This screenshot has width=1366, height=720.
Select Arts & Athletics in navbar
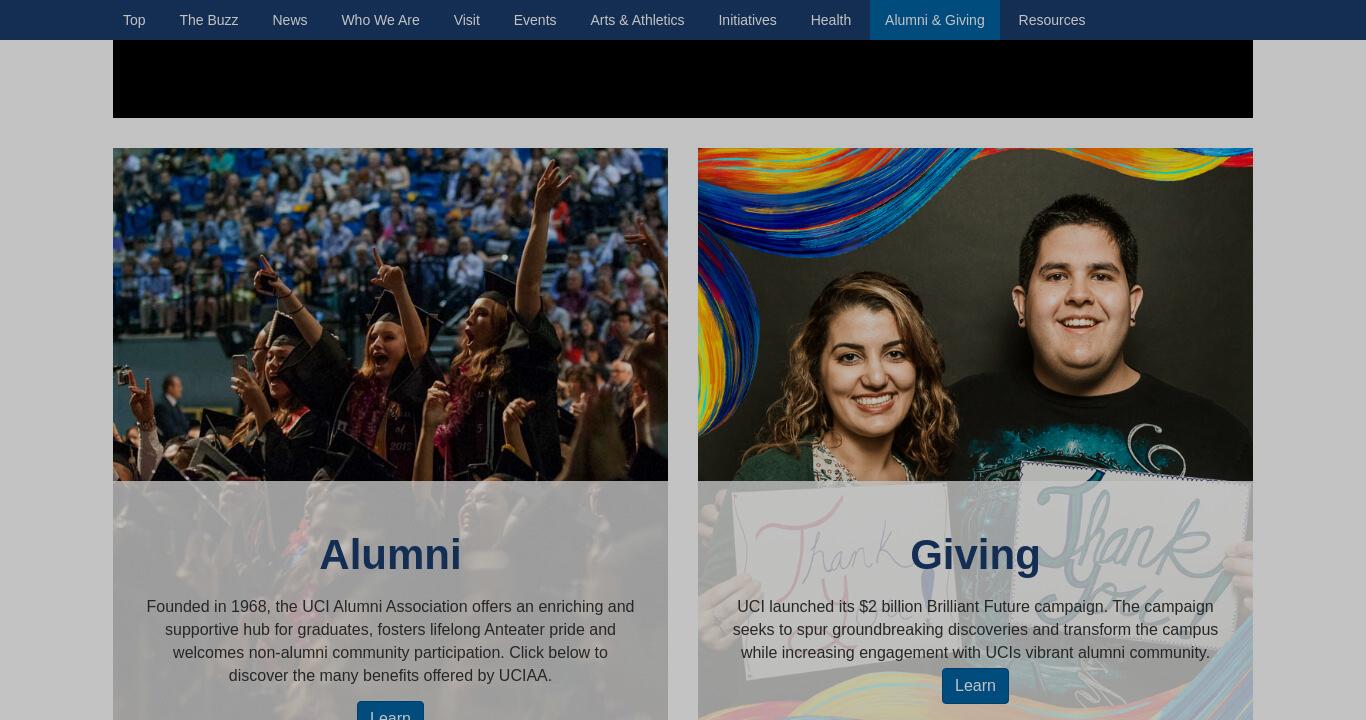(637, 20)
